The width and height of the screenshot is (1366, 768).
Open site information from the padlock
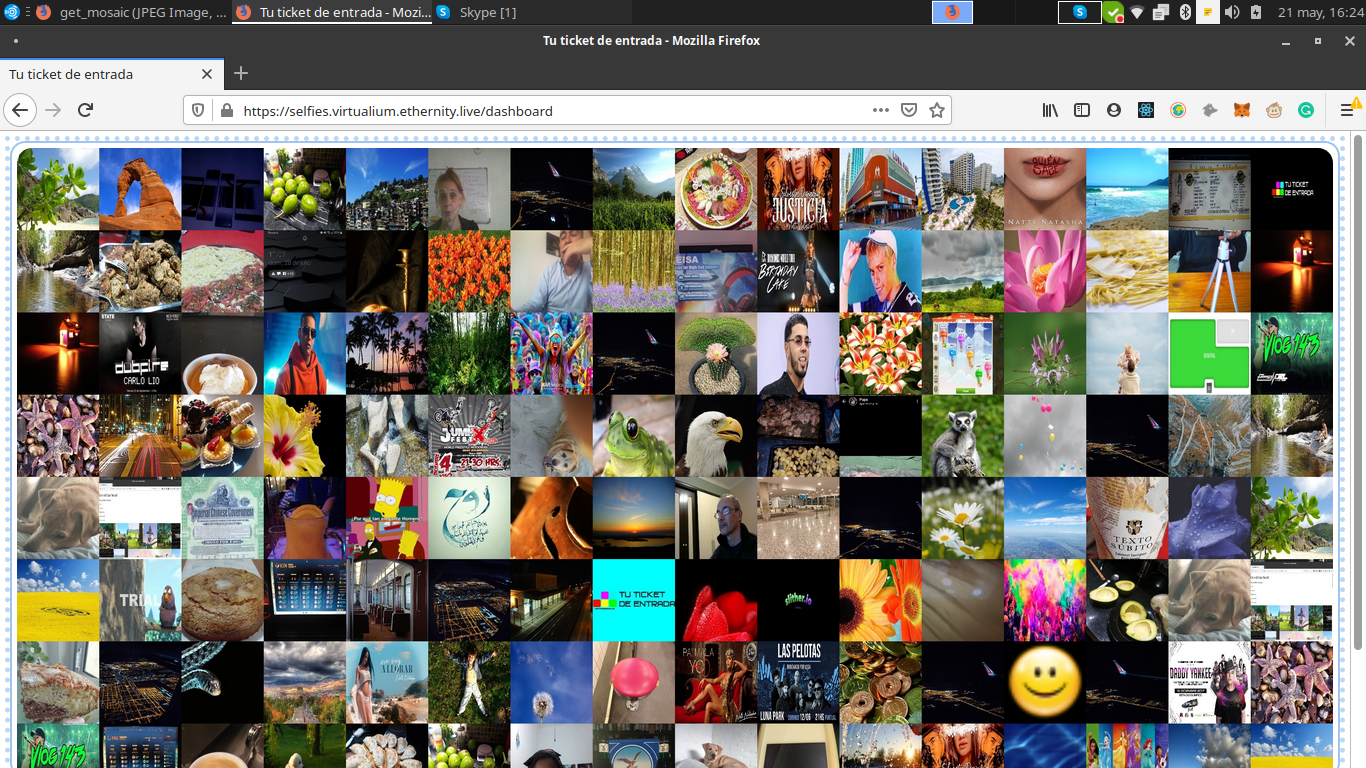coord(226,111)
